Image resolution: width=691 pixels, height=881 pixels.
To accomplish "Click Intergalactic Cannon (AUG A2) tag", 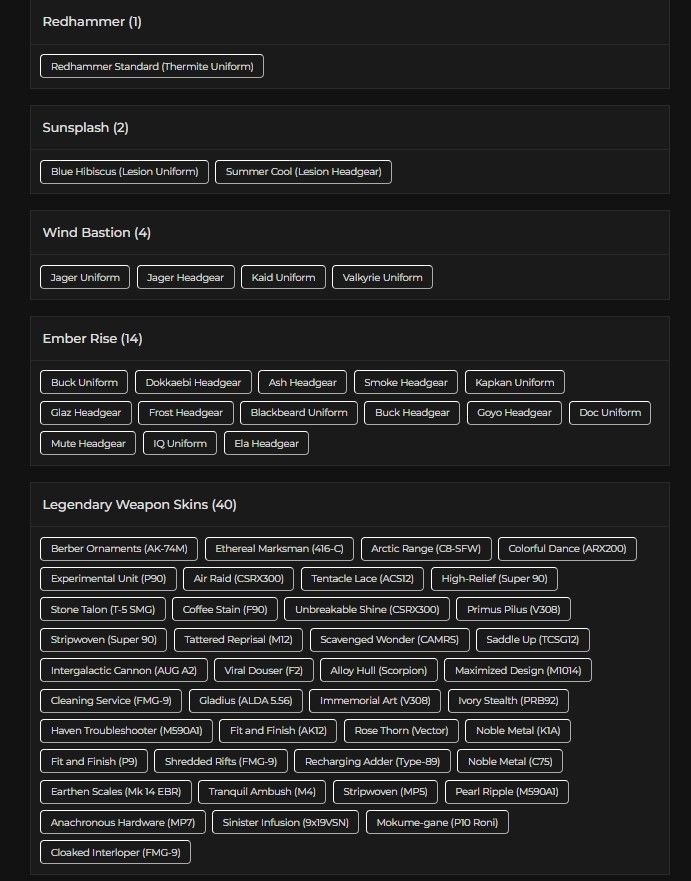I will click(124, 671).
